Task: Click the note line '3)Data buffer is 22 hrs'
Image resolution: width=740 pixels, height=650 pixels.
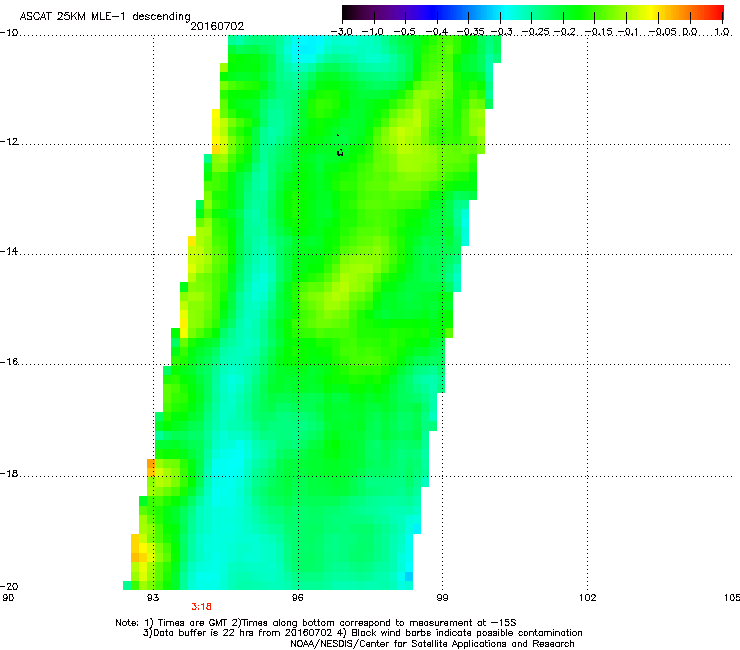Action: point(362,633)
